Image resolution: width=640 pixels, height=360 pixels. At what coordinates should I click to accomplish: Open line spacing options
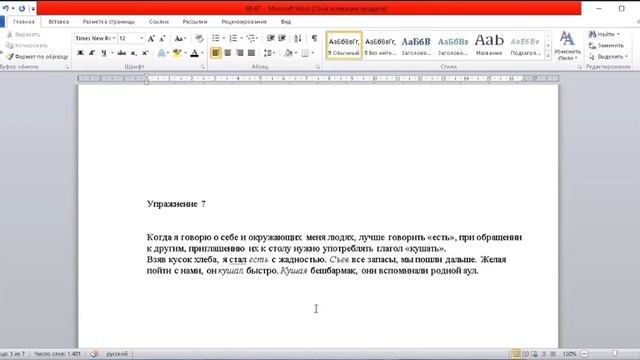(x=268, y=53)
